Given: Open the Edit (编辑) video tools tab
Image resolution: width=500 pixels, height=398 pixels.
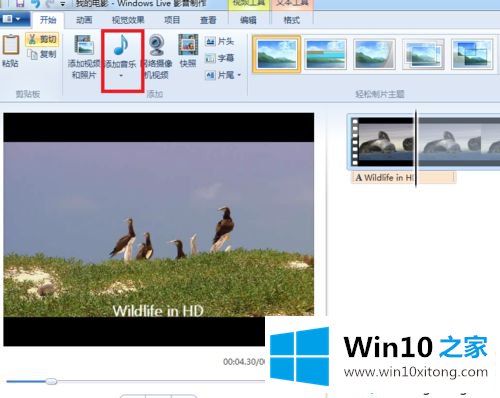Looking at the screenshot, I should click(248, 20).
